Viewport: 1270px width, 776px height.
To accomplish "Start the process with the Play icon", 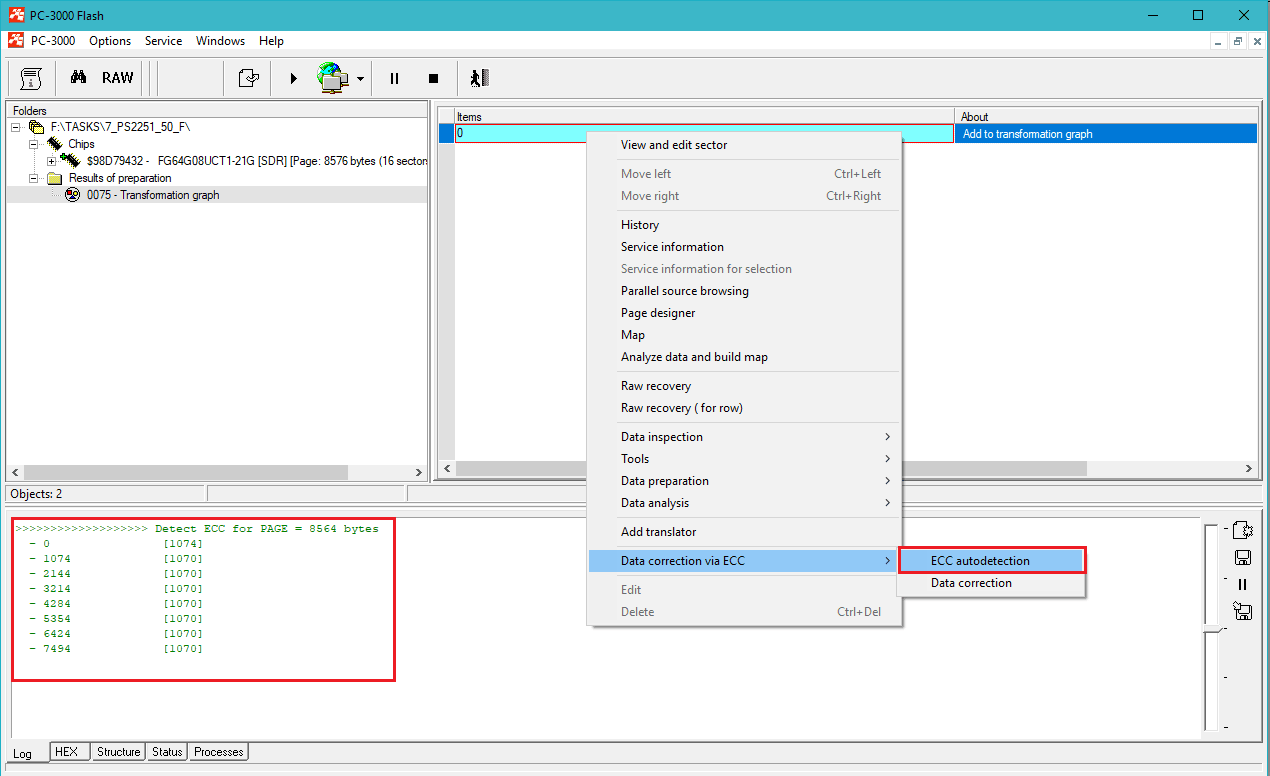I will point(294,78).
